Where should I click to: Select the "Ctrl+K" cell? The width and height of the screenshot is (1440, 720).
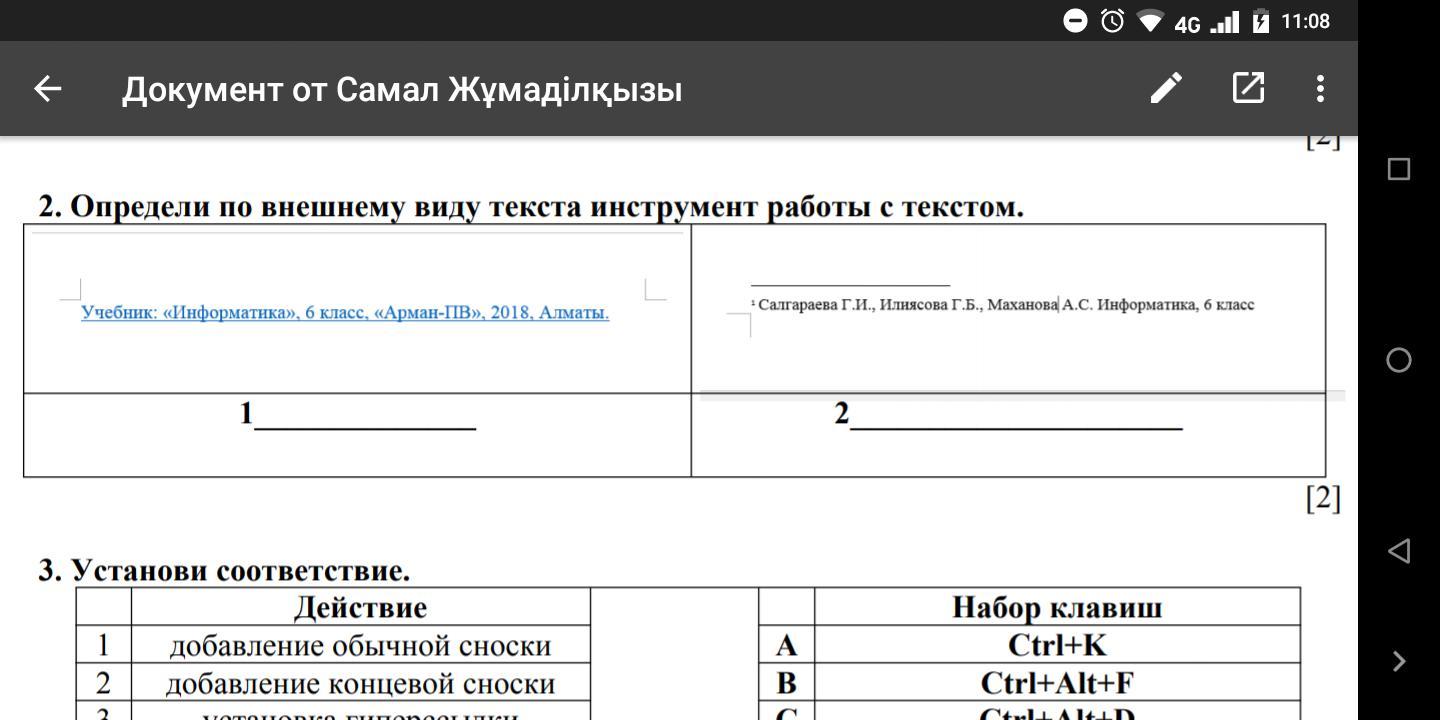tap(1057, 645)
